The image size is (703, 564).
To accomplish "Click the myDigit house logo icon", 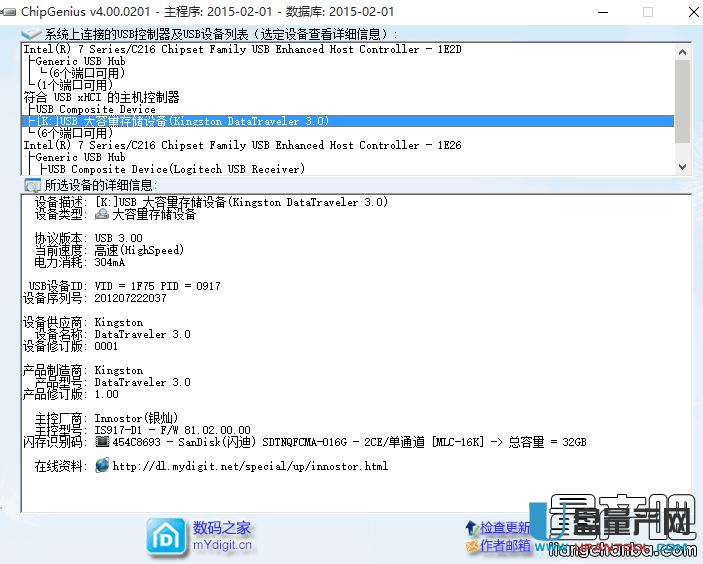I will point(165,536).
